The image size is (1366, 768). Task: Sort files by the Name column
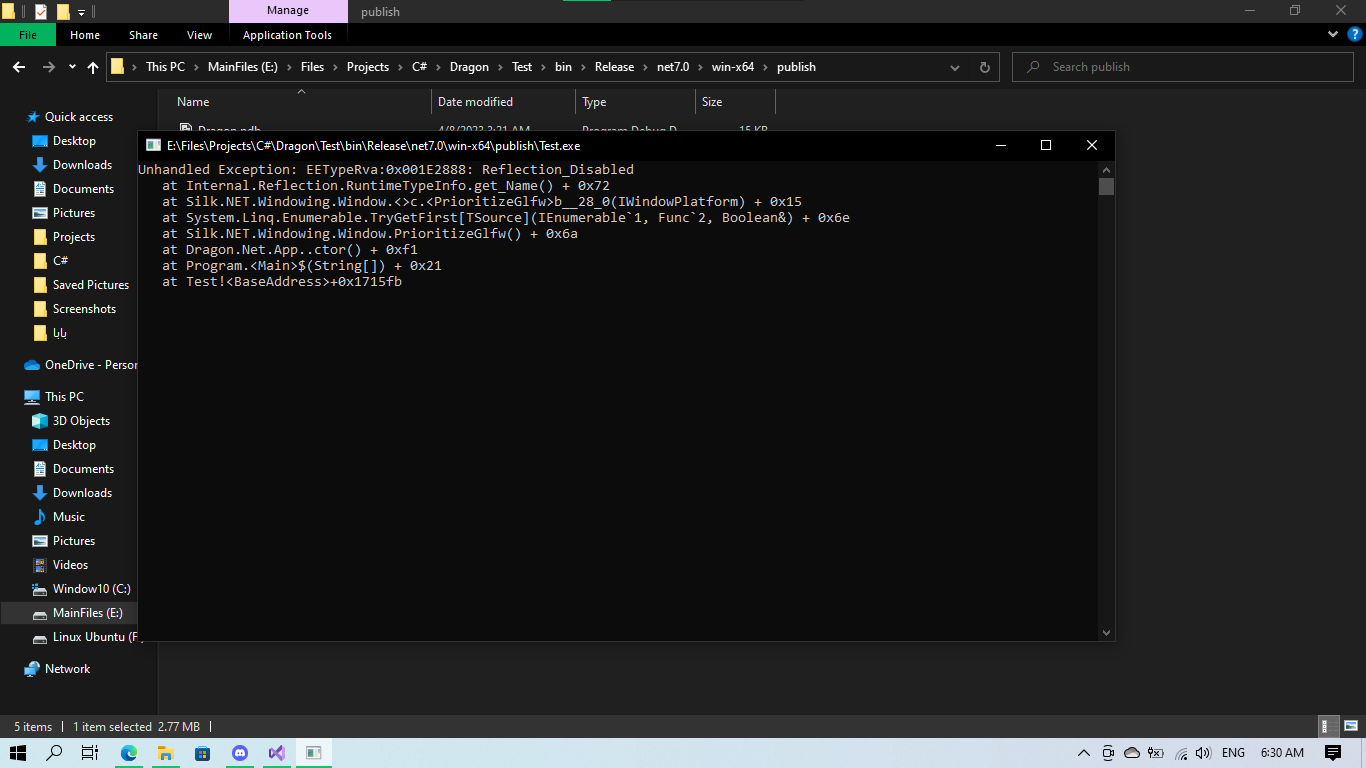(x=301, y=102)
